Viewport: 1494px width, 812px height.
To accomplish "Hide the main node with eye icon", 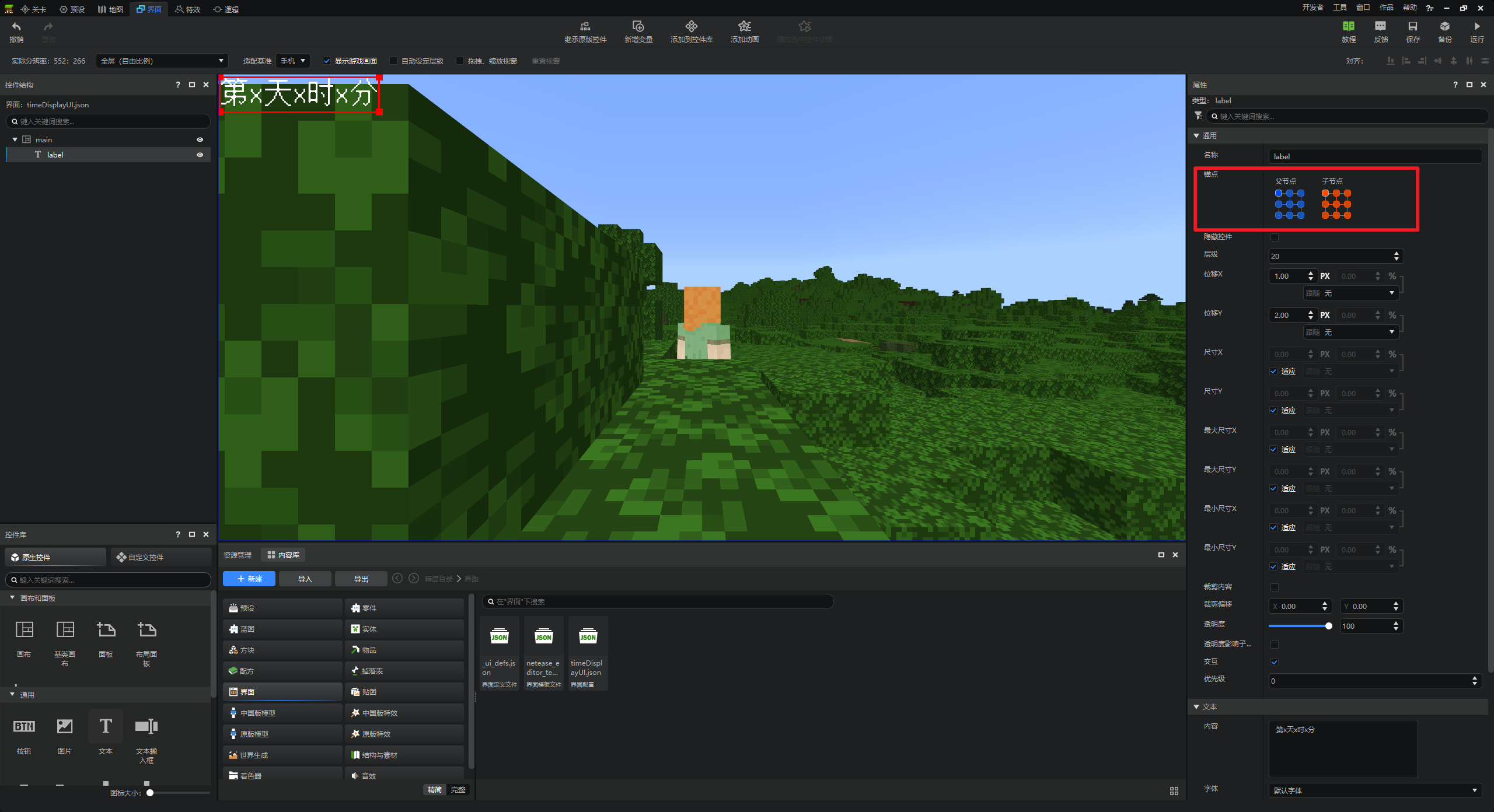I will [200, 139].
